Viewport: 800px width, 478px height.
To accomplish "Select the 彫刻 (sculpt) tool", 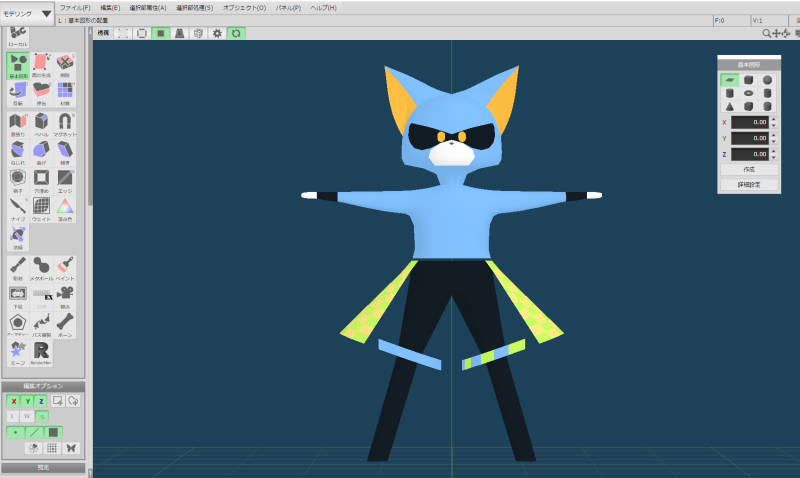I will (18, 269).
